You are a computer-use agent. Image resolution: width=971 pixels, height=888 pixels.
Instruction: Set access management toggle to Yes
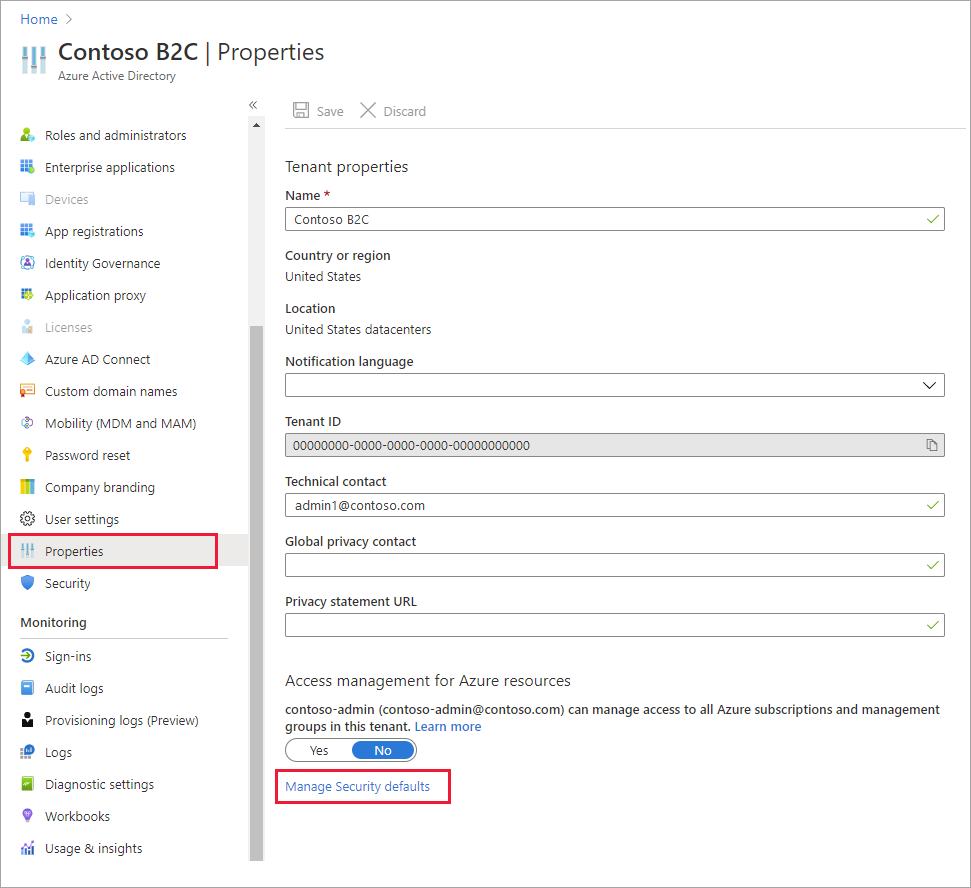click(x=319, y=750)
